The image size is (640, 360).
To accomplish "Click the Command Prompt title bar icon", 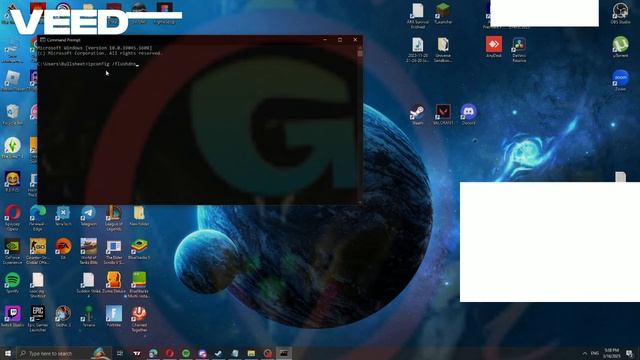I will [x=42, y=40].
